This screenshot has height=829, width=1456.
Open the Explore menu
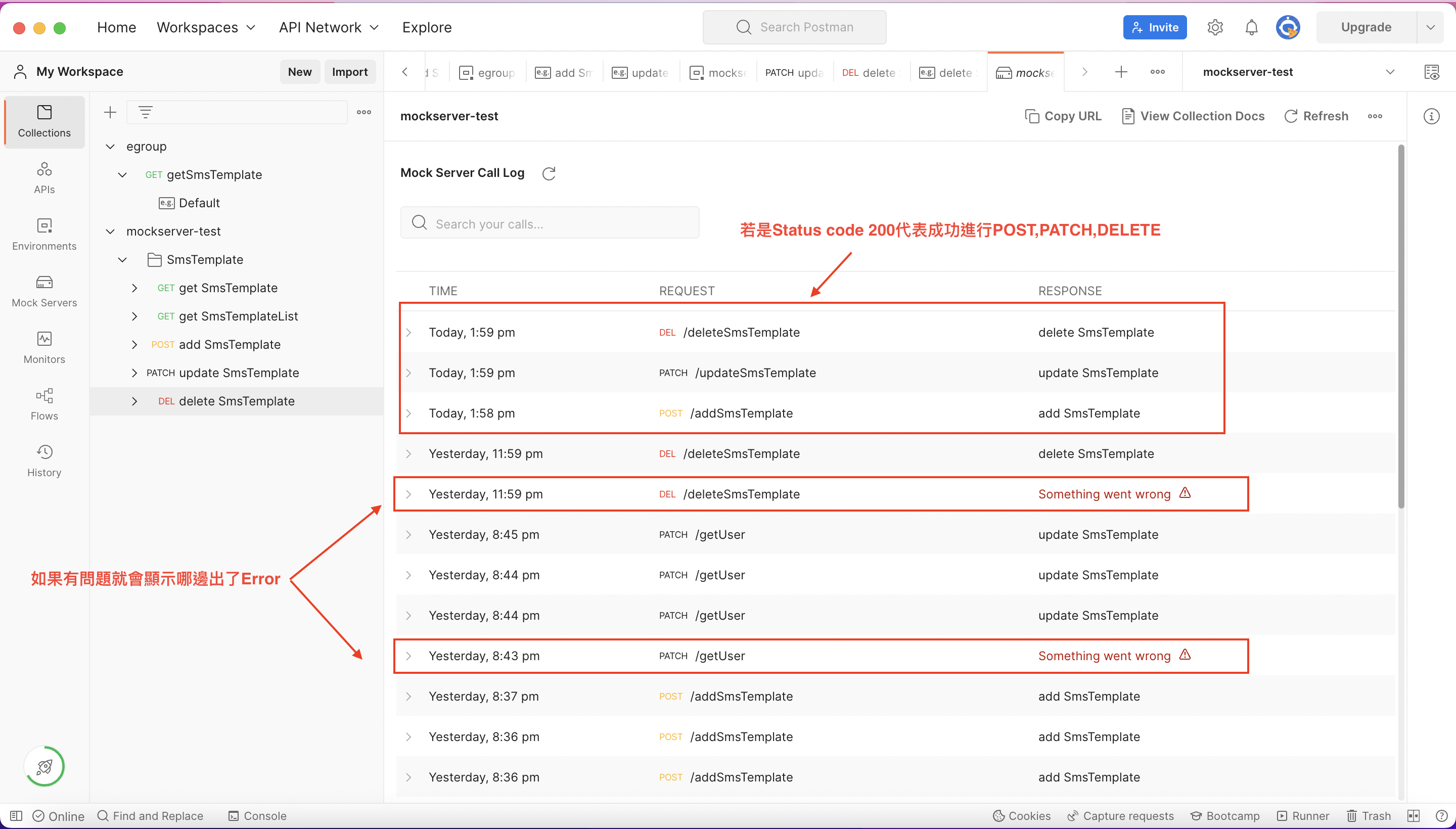tap(427, 27)
